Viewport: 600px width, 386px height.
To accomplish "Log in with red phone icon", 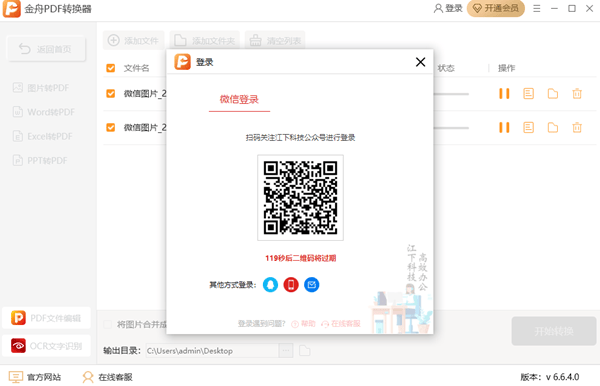I will [x=291, y=285].
